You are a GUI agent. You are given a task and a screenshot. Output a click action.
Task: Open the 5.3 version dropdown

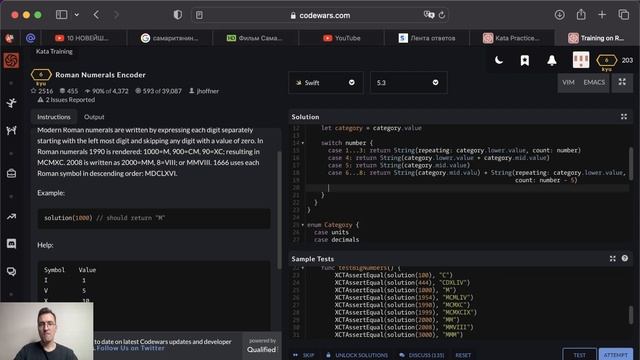[408, 83]
